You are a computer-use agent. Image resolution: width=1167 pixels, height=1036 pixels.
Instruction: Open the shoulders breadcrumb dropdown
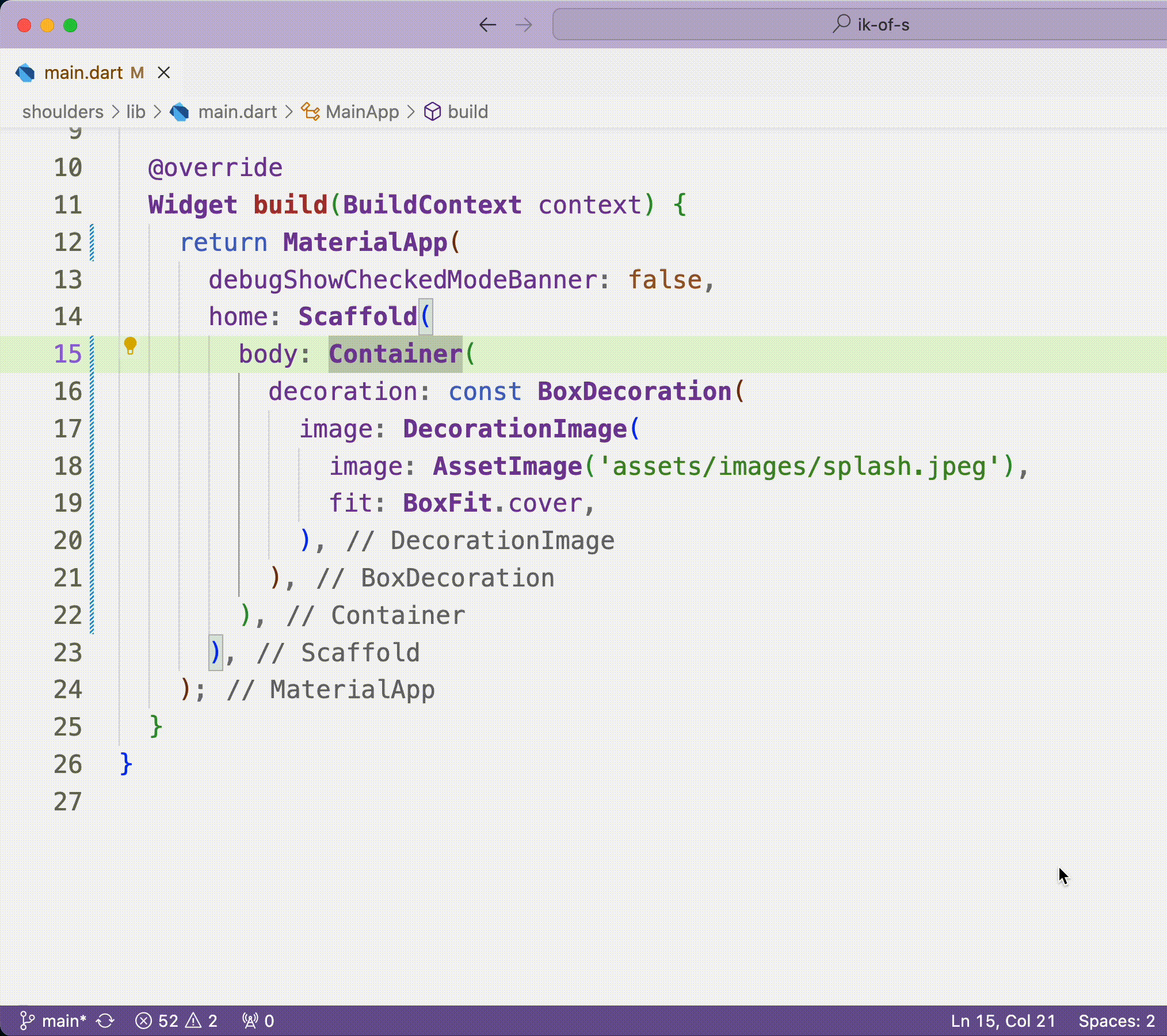point(62,112)
